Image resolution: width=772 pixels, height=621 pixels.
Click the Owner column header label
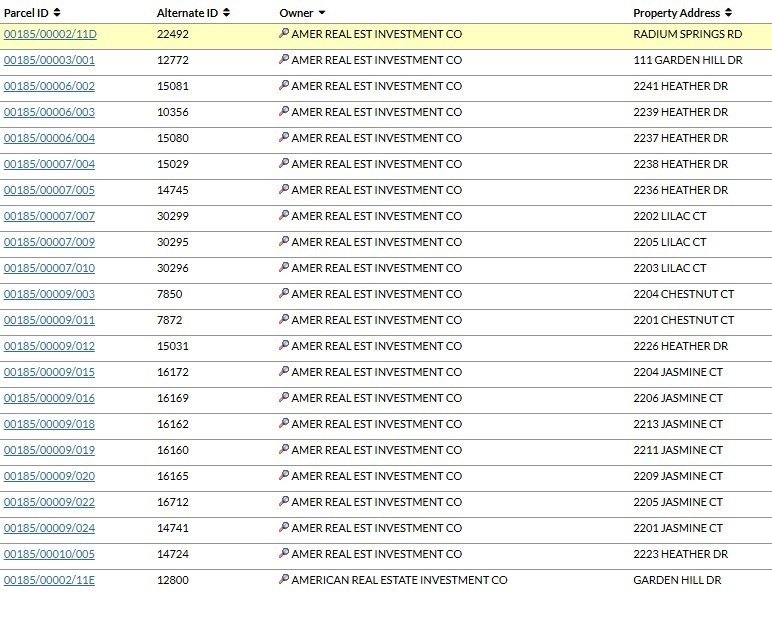[296, 13]
